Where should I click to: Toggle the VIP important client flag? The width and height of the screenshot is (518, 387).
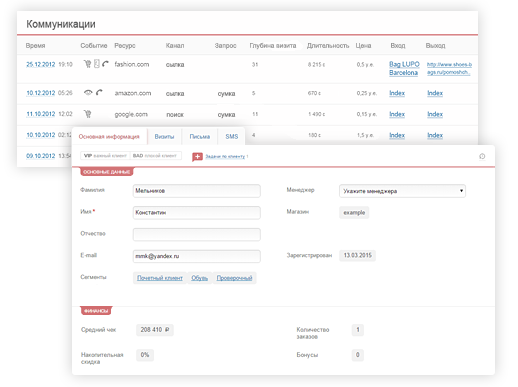tap(105, 156)
